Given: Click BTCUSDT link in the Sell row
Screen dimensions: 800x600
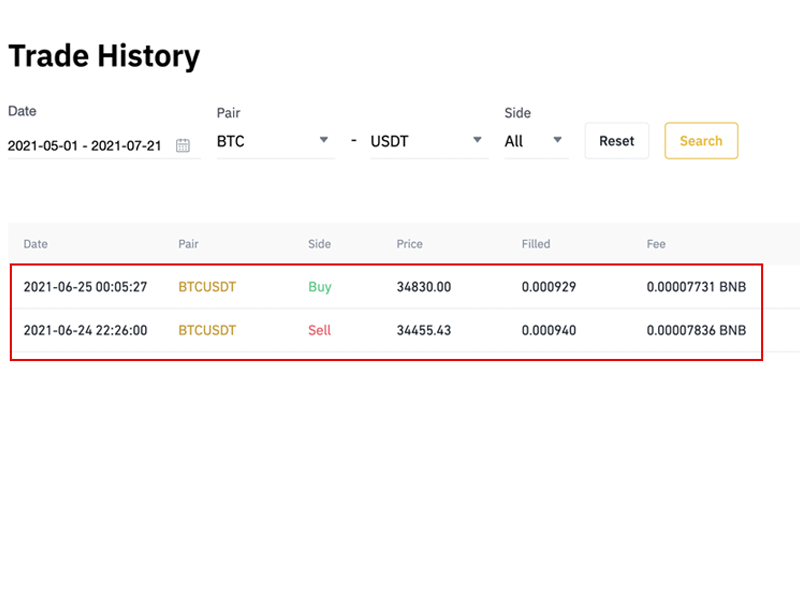Looking at the screenshot, I should (207, 330).
